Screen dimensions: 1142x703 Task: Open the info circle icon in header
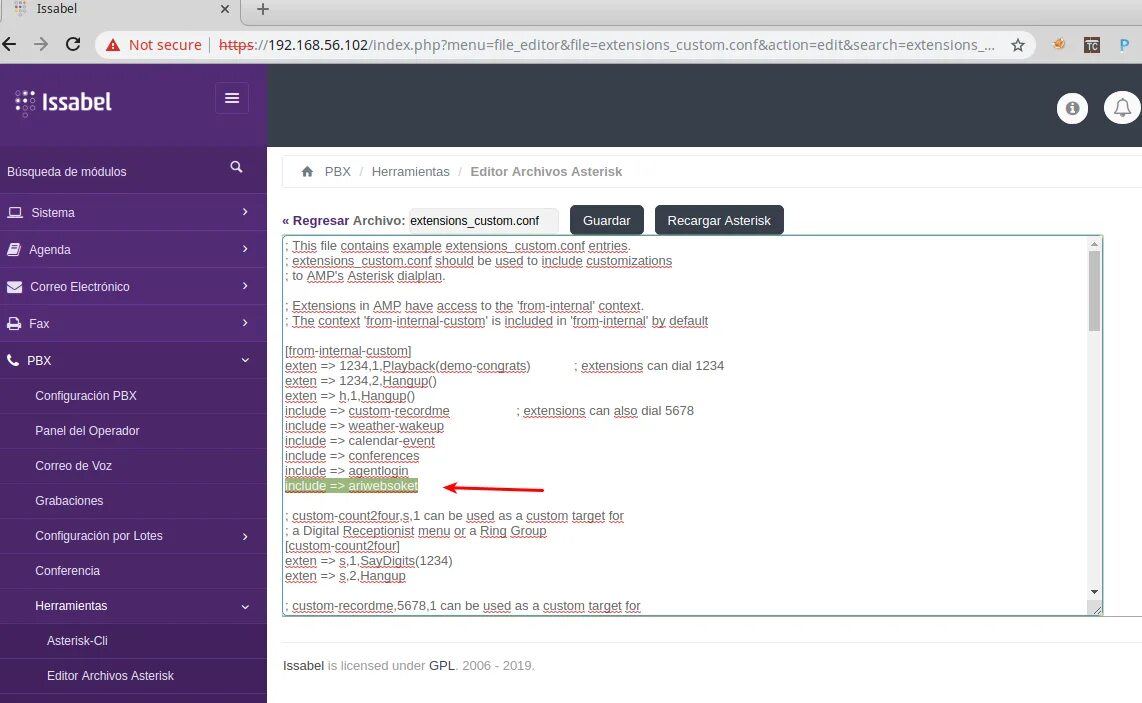[1072, 109]
